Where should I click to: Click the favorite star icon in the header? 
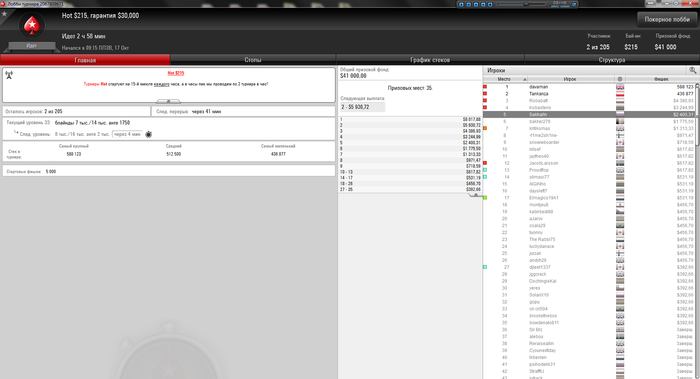(x=4, y=14)
